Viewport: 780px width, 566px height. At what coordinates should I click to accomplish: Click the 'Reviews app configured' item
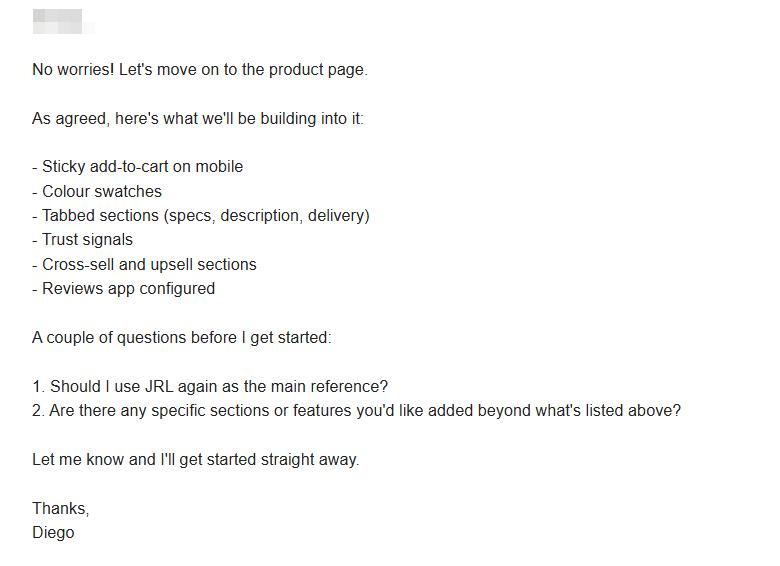[x=124, y=288]
